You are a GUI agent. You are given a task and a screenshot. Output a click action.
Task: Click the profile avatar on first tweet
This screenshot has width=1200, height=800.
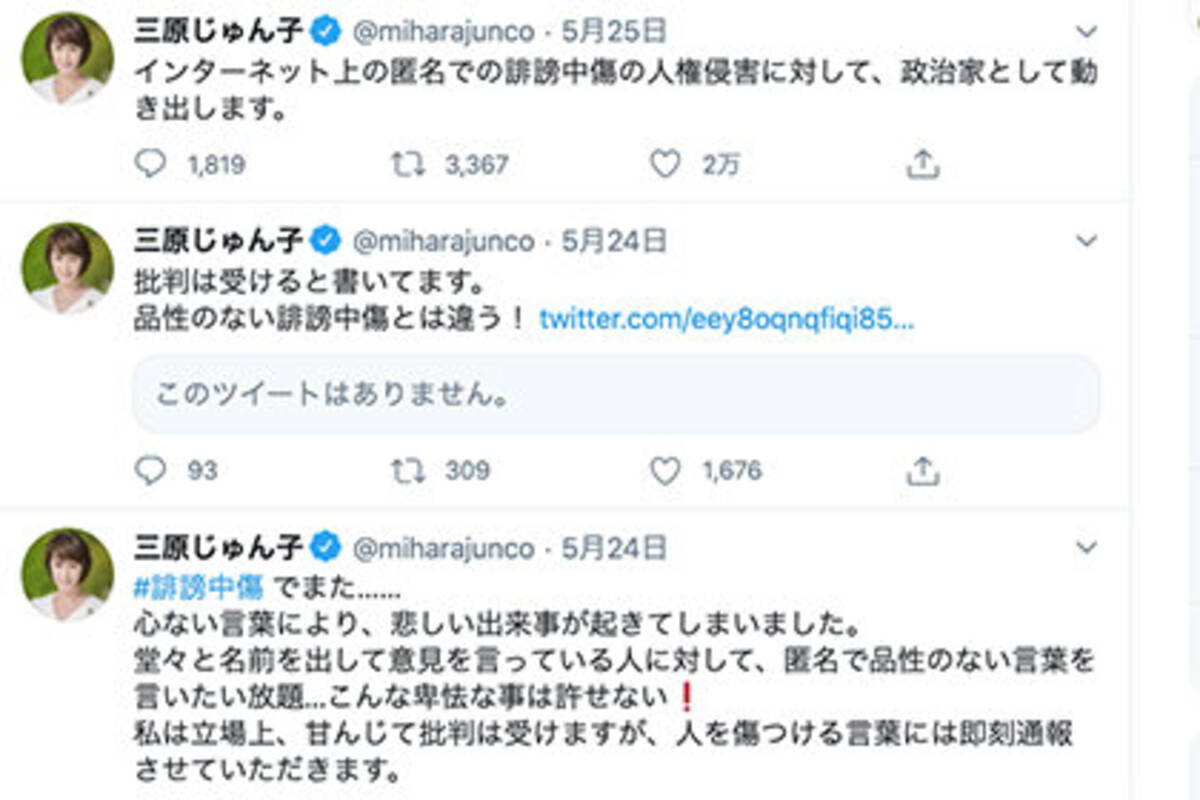[x=68, y=60]
